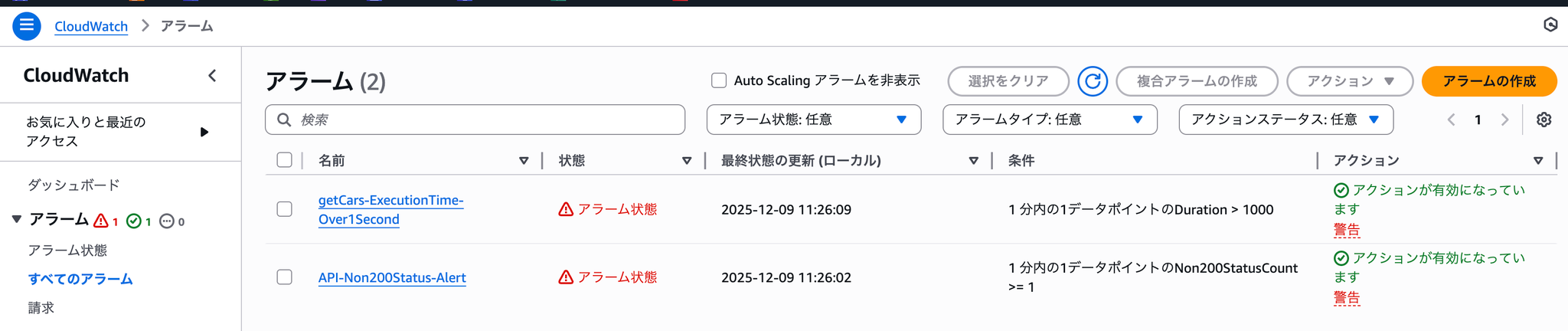Click the next page arrow
The width and height of the screenshot is (1568, 331).
click(1504, 120)
